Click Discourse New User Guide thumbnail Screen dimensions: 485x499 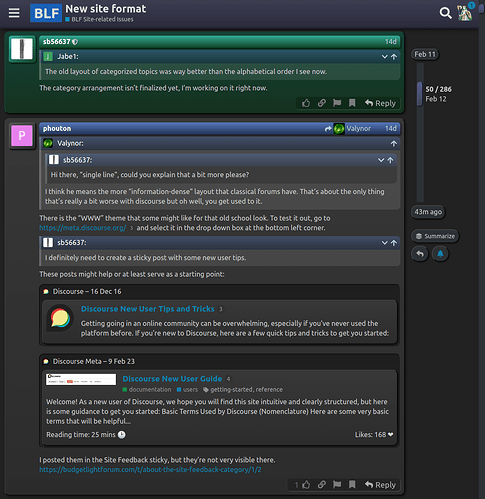81,379
